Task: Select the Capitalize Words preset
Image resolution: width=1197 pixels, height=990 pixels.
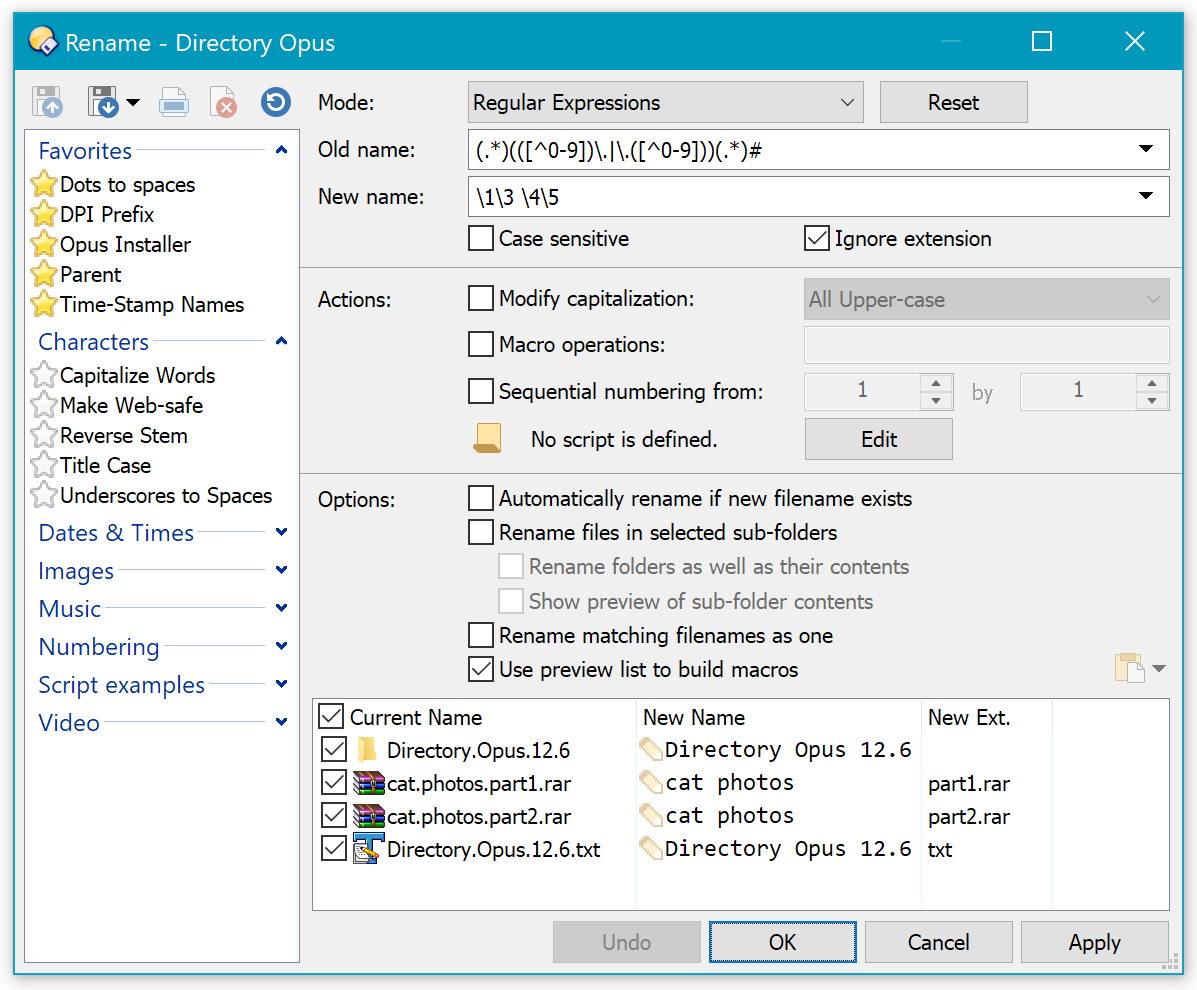Action: pos(137,375)
